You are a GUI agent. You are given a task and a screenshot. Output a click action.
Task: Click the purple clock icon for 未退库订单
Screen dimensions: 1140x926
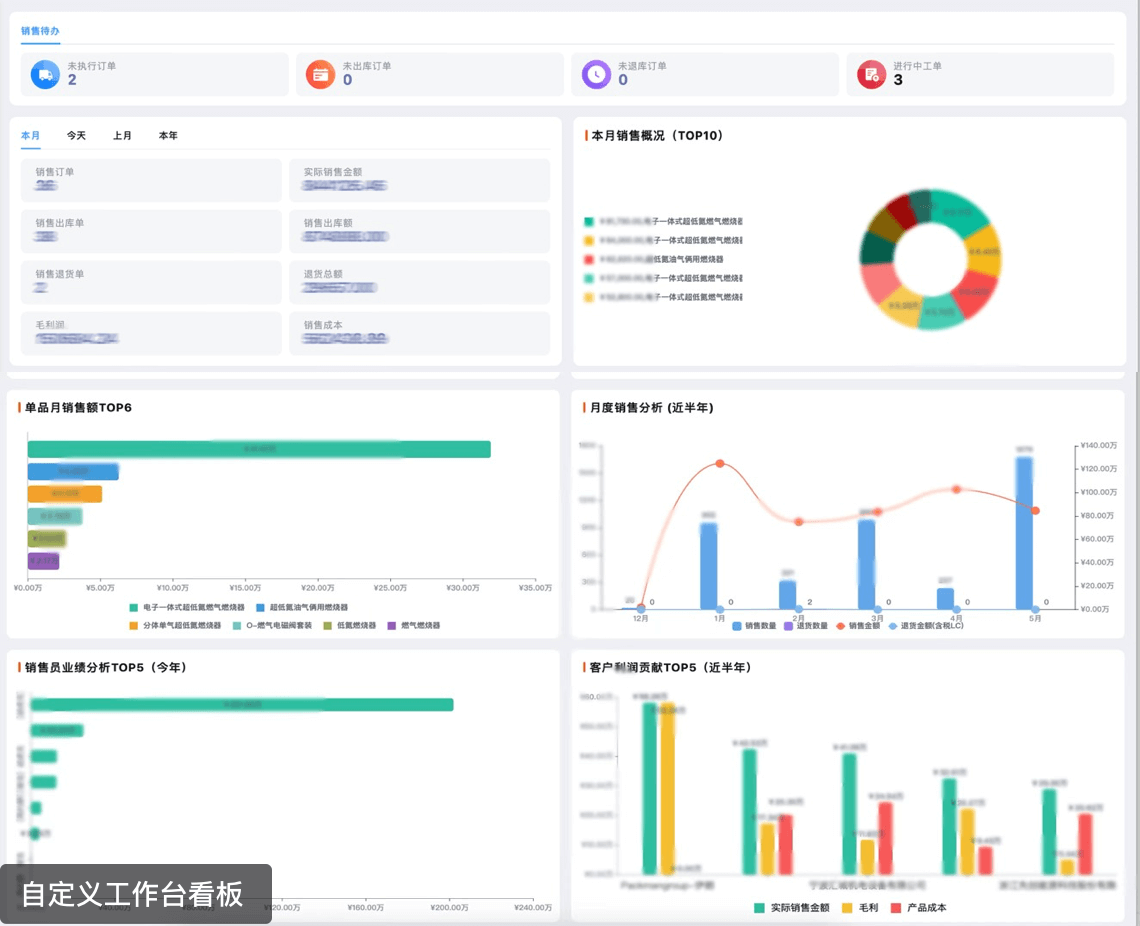[596, 74]
